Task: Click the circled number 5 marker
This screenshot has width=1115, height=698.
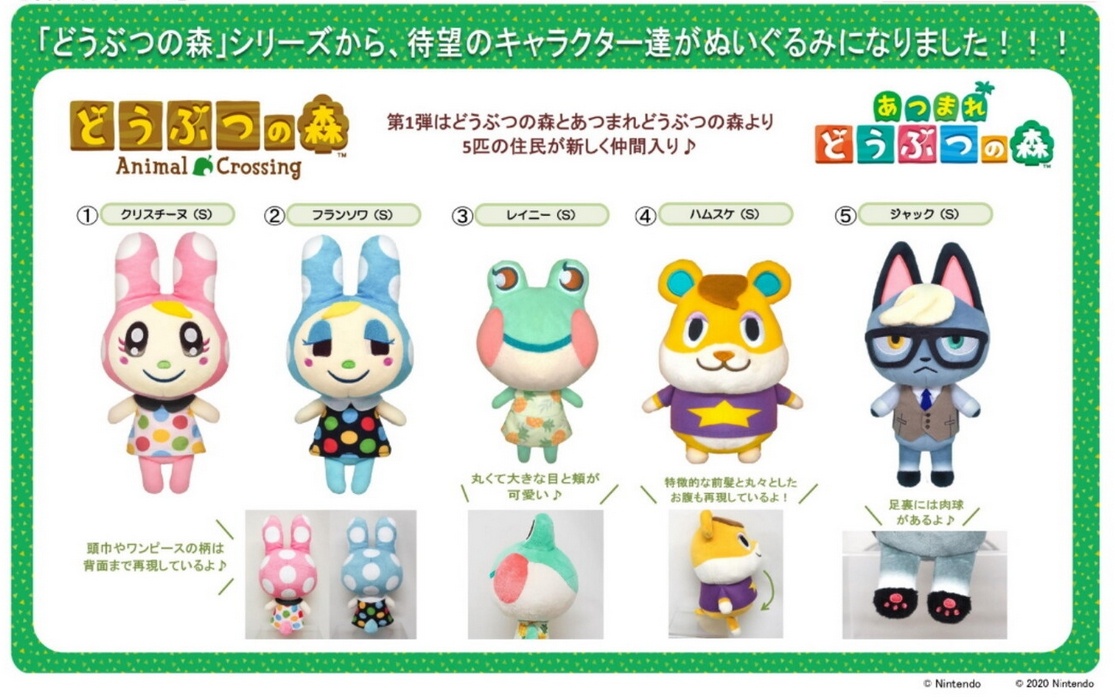Action: click(845, 215)
